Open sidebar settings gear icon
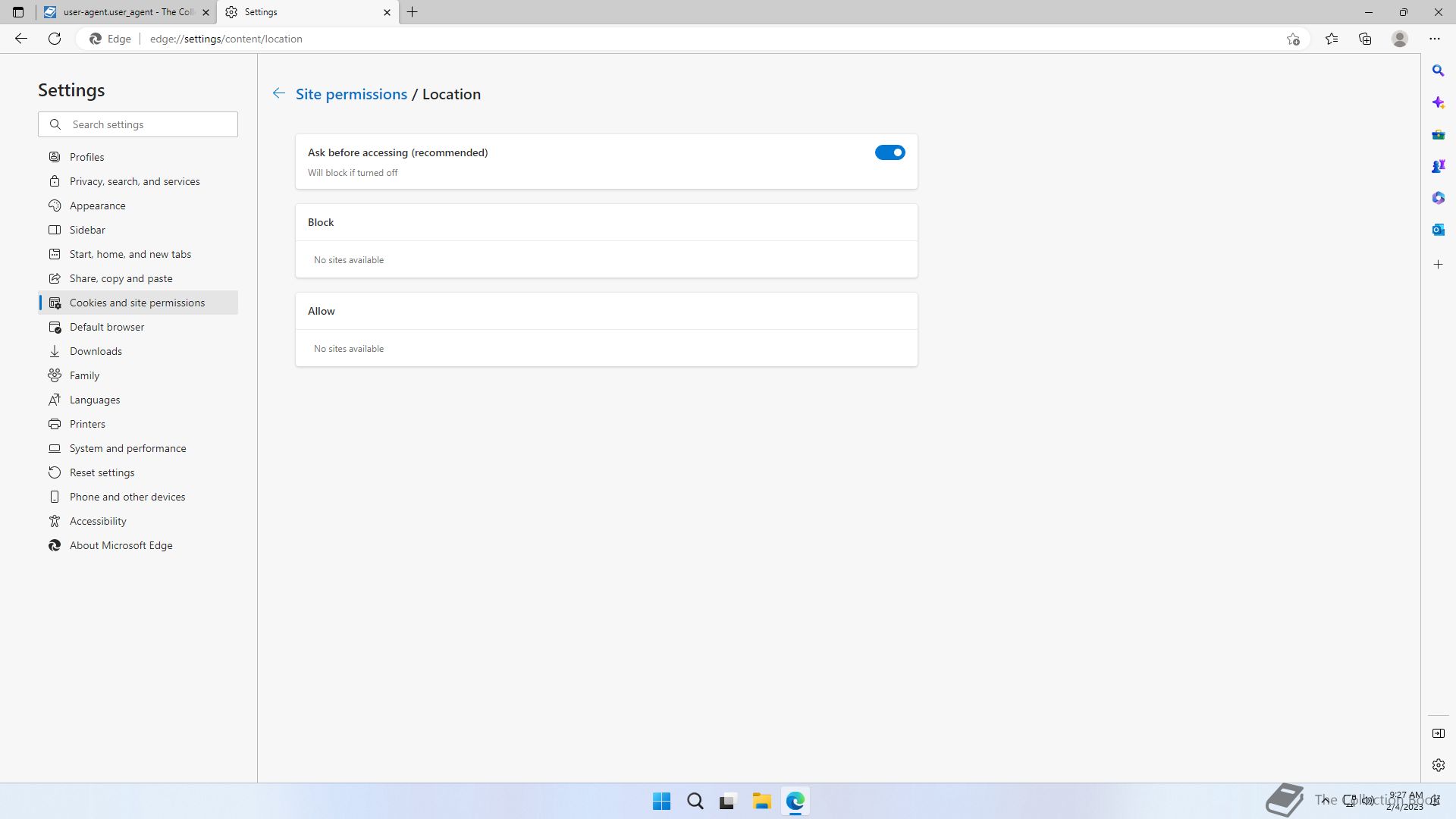This screenshot has height=819, width=1456. [x=1438, y=765]
